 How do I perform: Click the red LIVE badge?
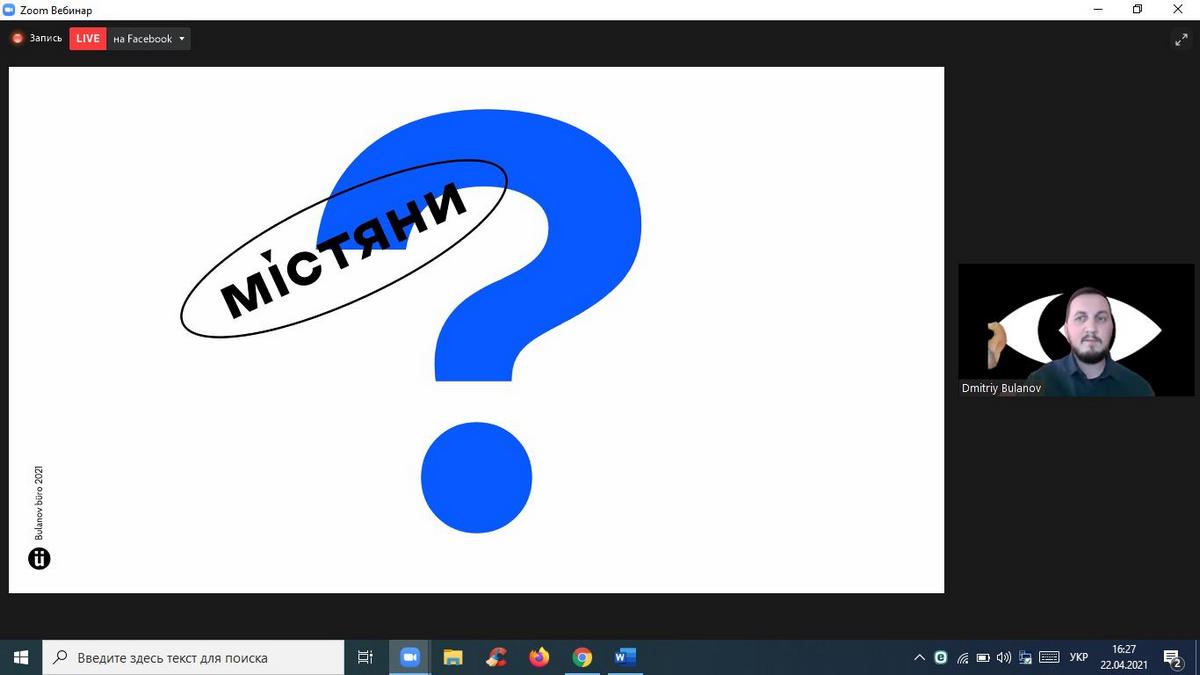[88, 39]
